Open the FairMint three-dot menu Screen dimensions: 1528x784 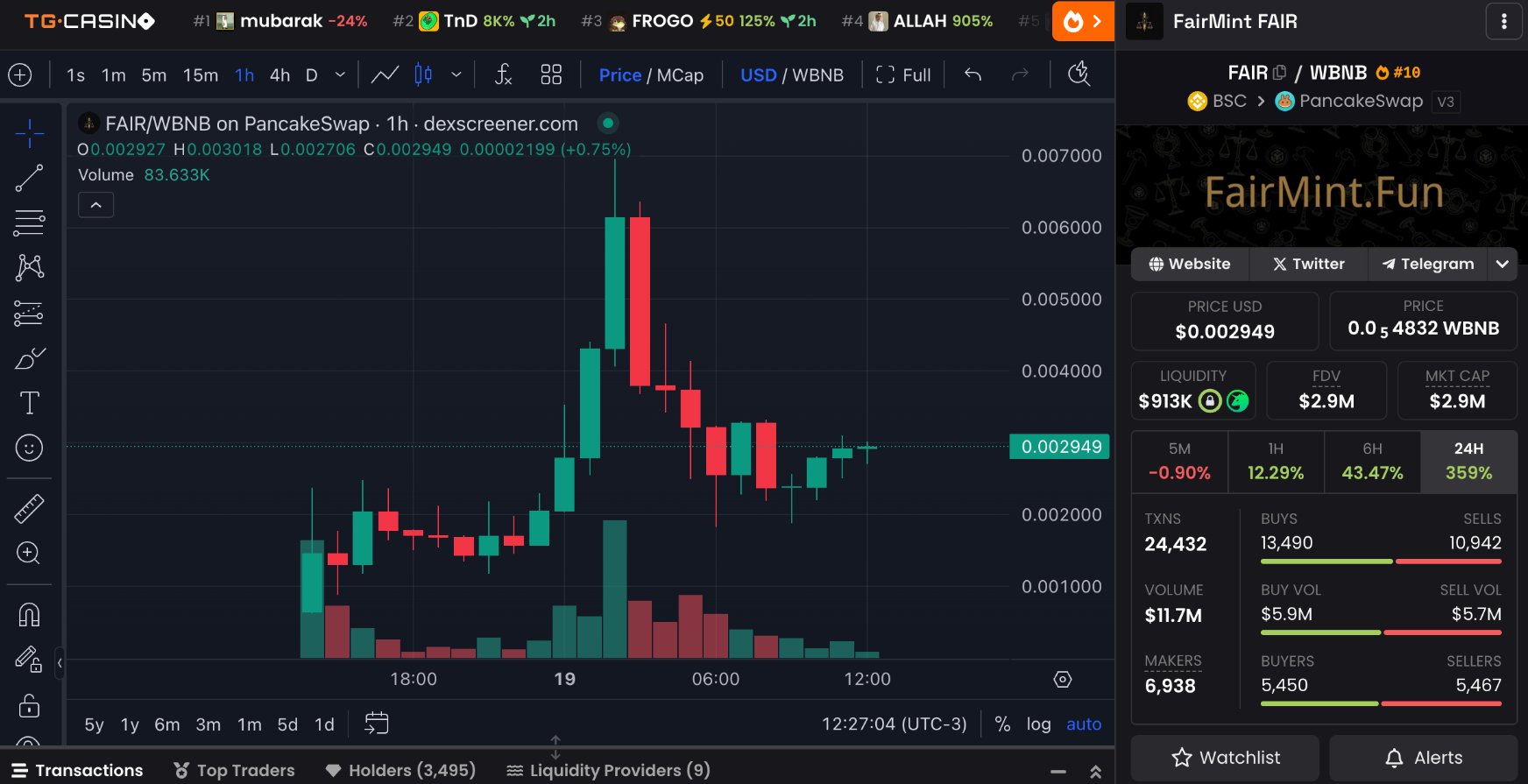coord(1504,22)
